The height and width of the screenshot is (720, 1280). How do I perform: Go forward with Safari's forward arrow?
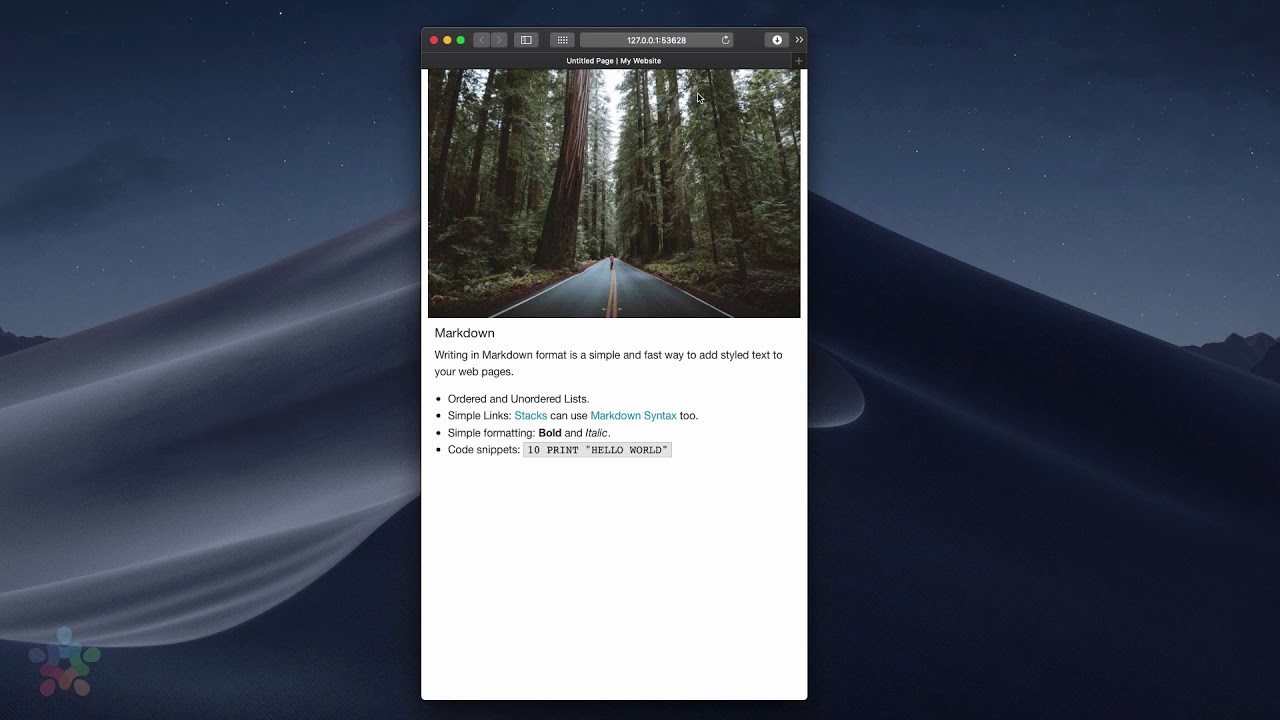click(x=499, y=40)
